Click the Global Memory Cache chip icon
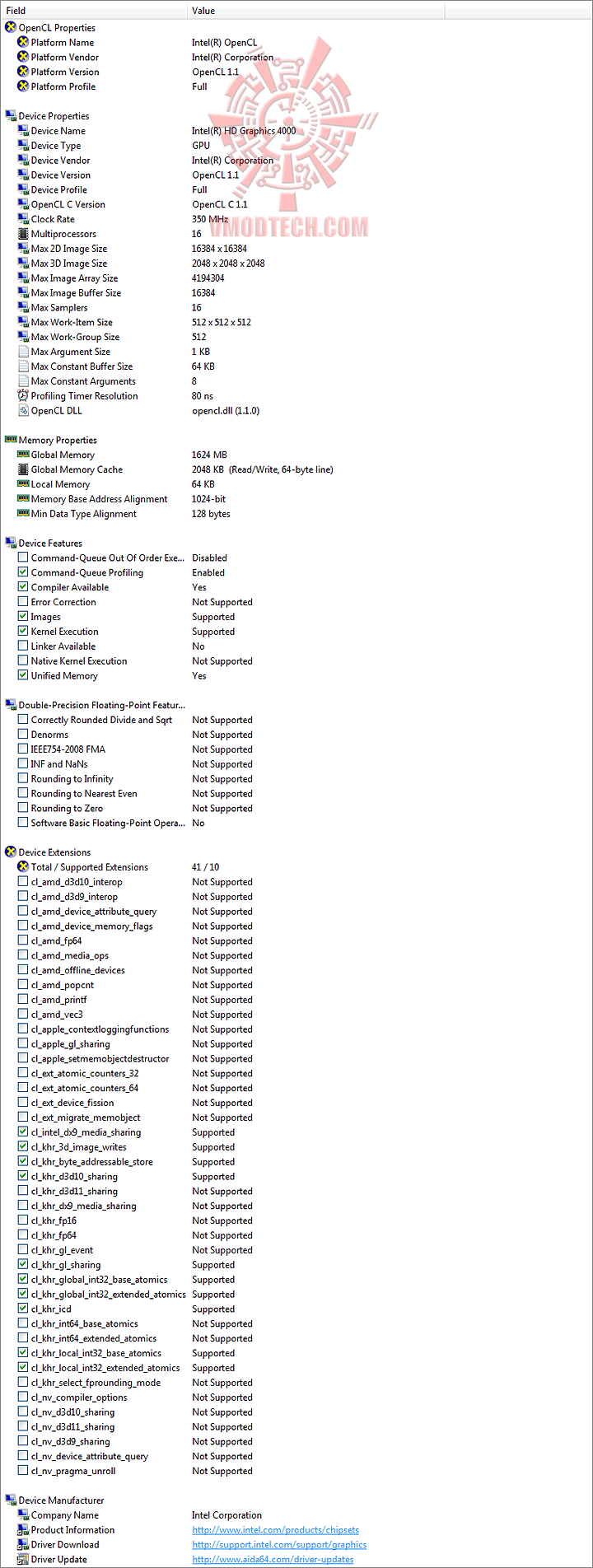This screenshot has width=593, height=1568. [x=23, y=469]
